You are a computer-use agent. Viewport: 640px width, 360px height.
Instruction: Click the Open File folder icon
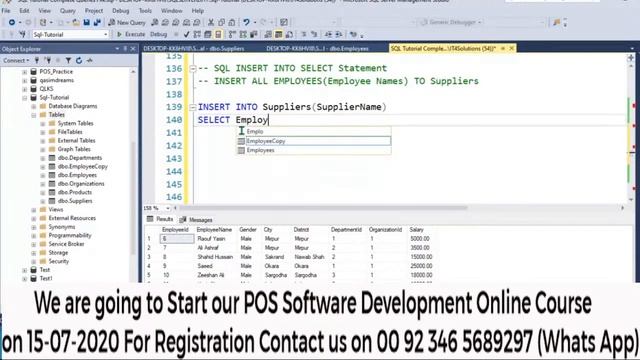point(76,22)
